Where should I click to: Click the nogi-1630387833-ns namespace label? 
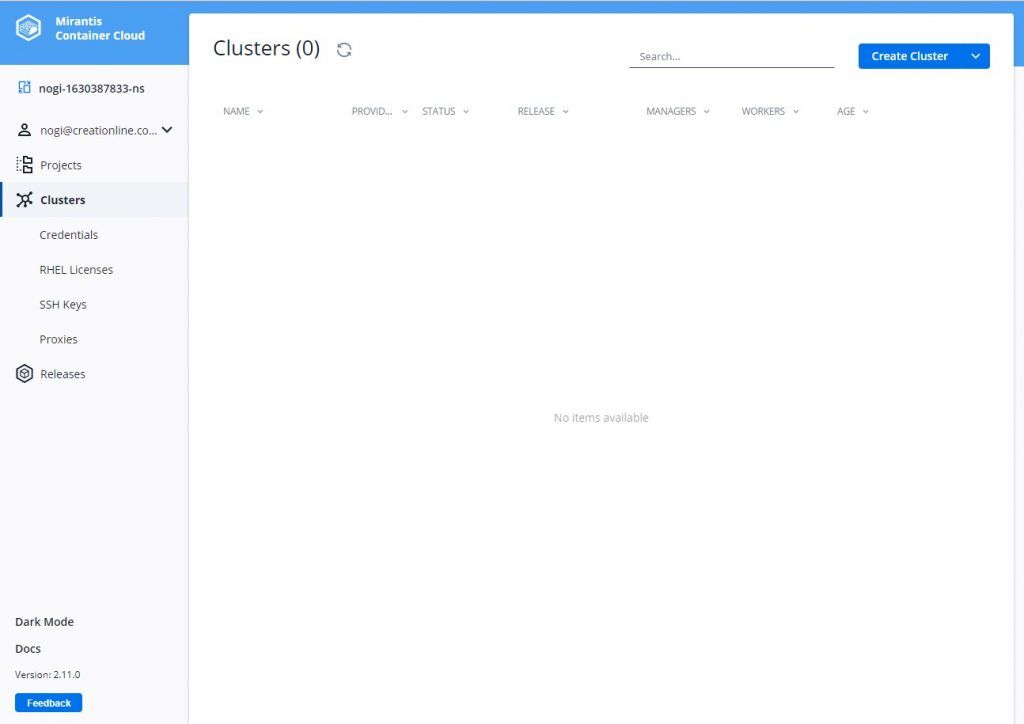[x=91, y=88]
